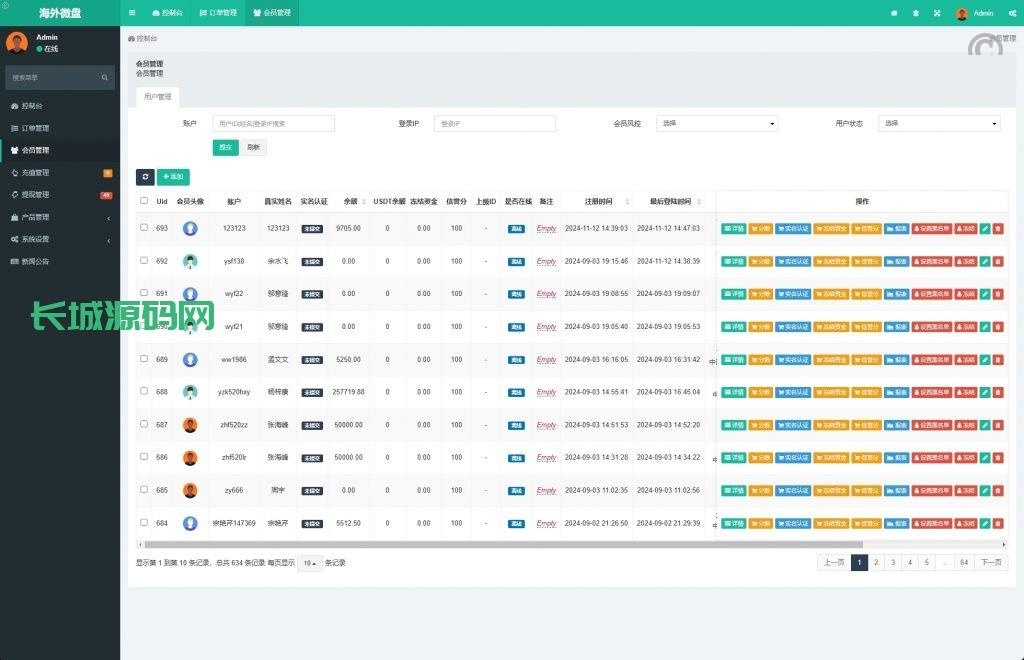Click the red delete trash icon for user 692

click(997, 262)
